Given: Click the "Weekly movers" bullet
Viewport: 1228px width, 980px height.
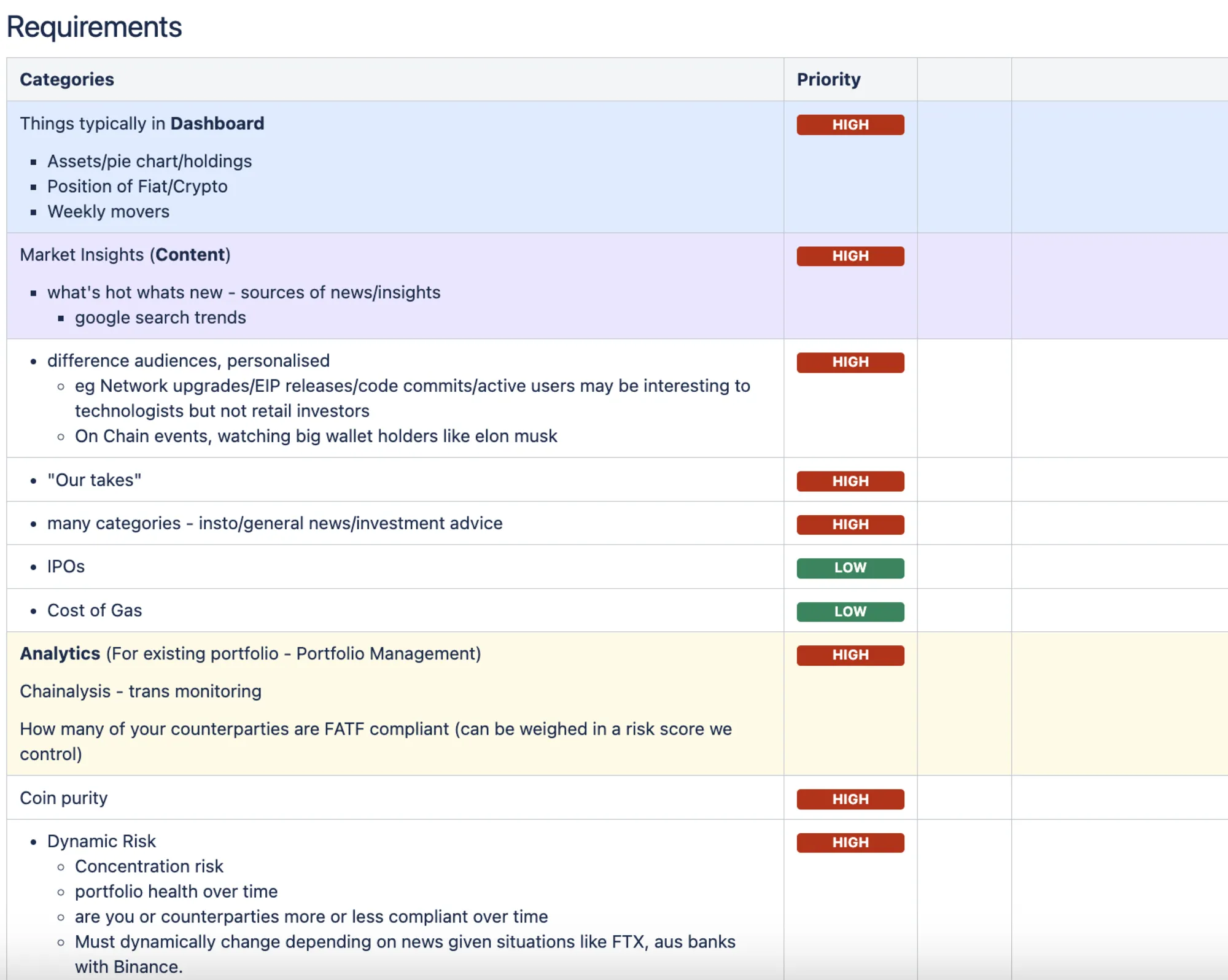Looking at the screenshot, I should point(108,211).
